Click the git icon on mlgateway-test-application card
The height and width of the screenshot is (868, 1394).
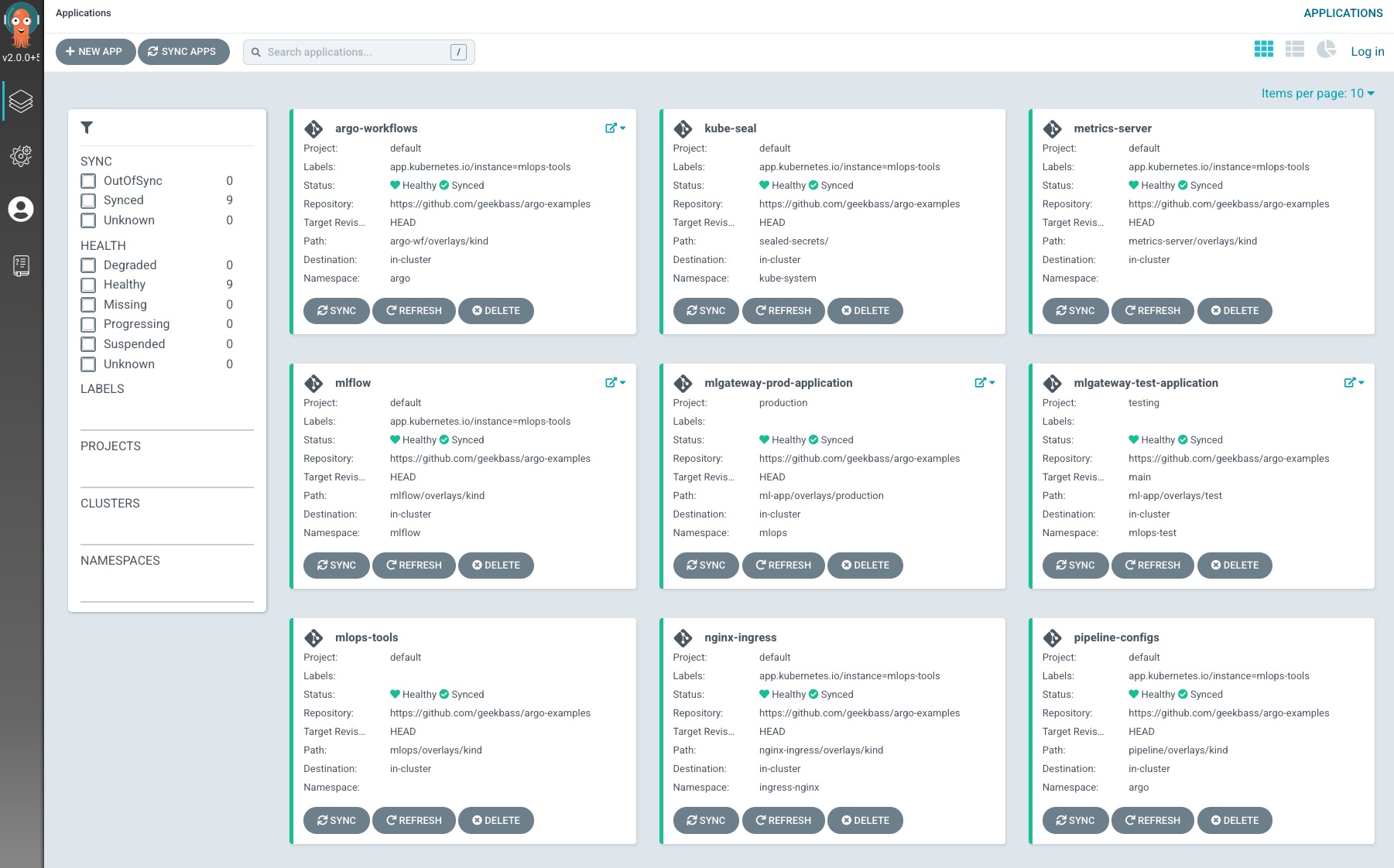click(1052, 383)
